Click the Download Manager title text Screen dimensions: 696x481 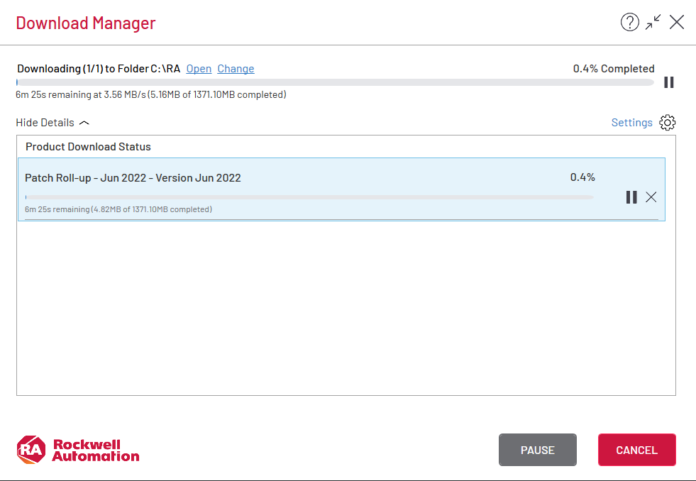click(86, 22)
